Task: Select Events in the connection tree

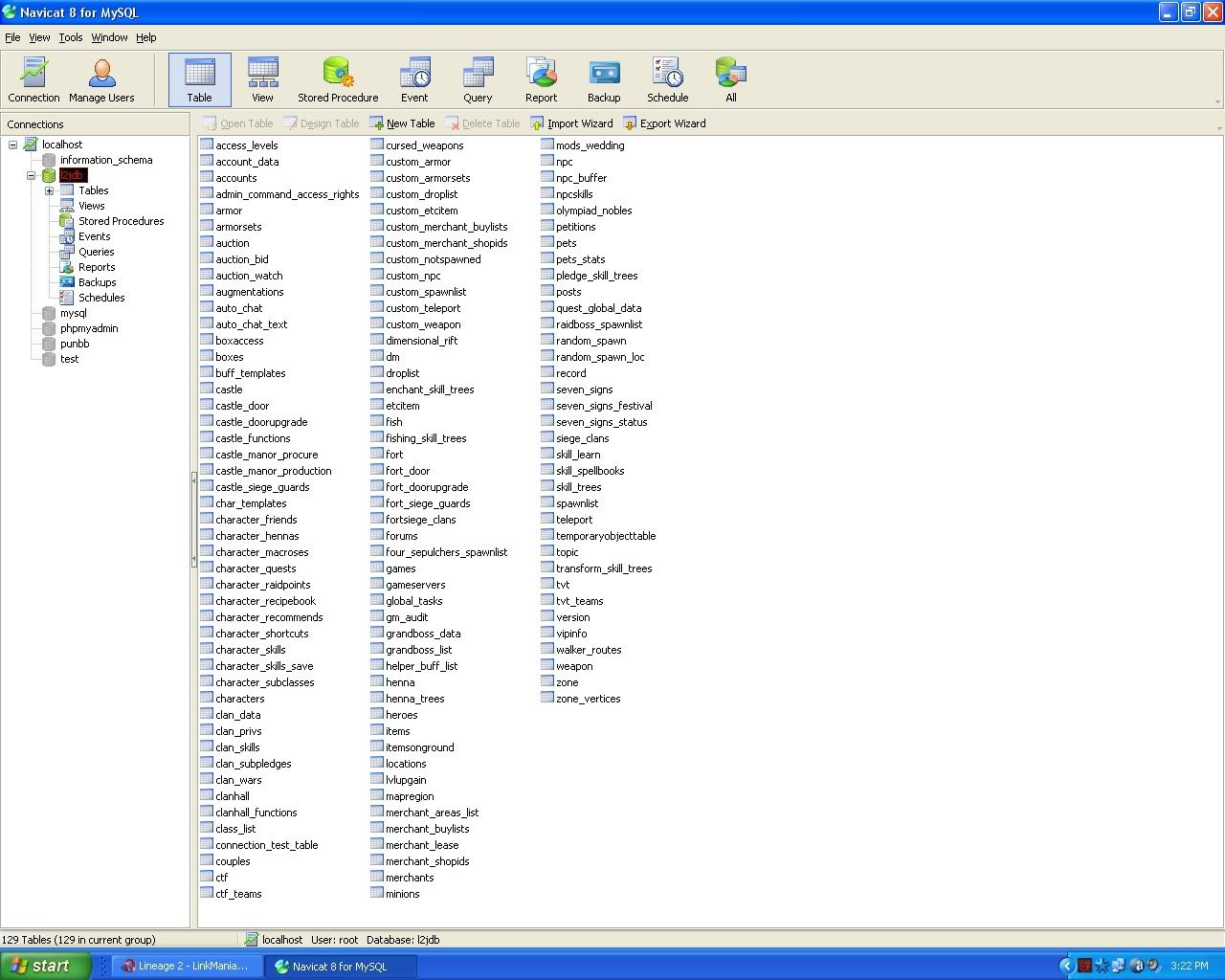Action: 94,236
